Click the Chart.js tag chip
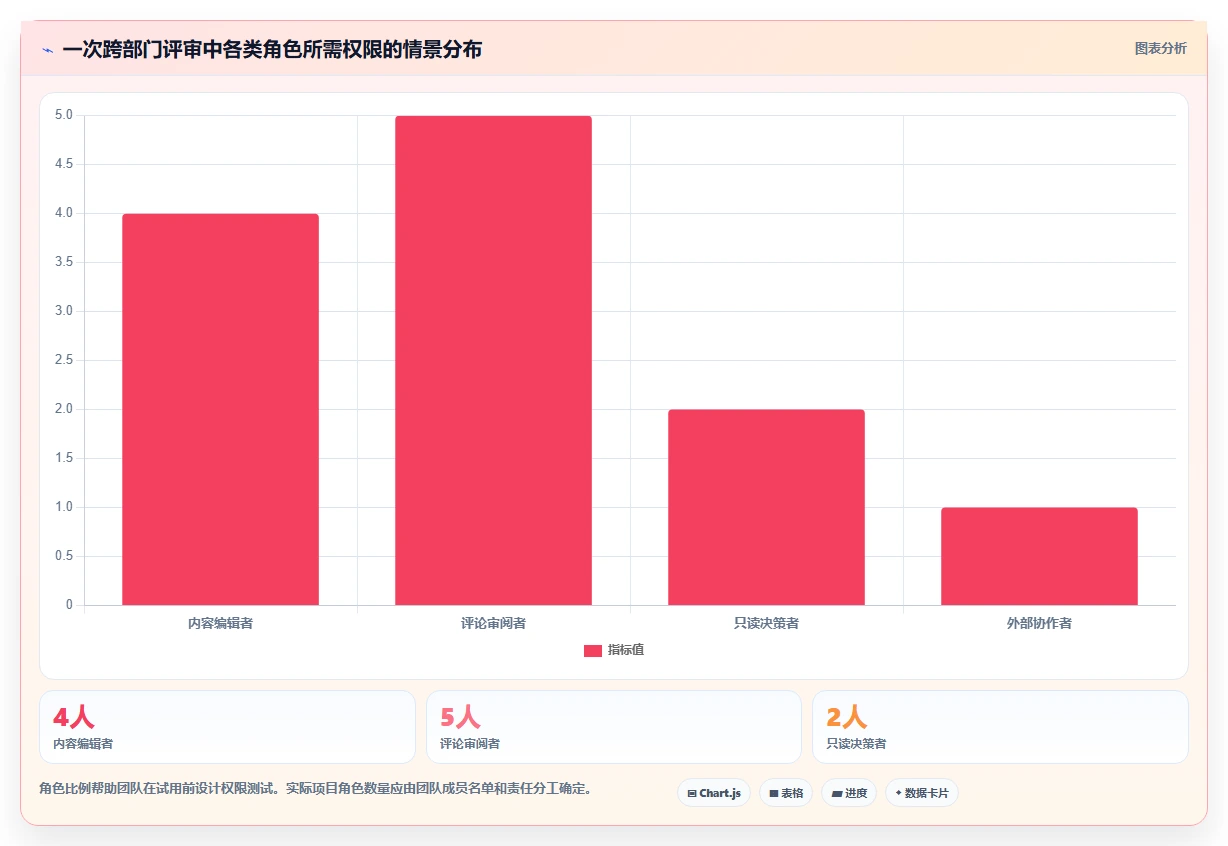Image resolution: width=1228 pixels, height=846 pixels. 714,793
